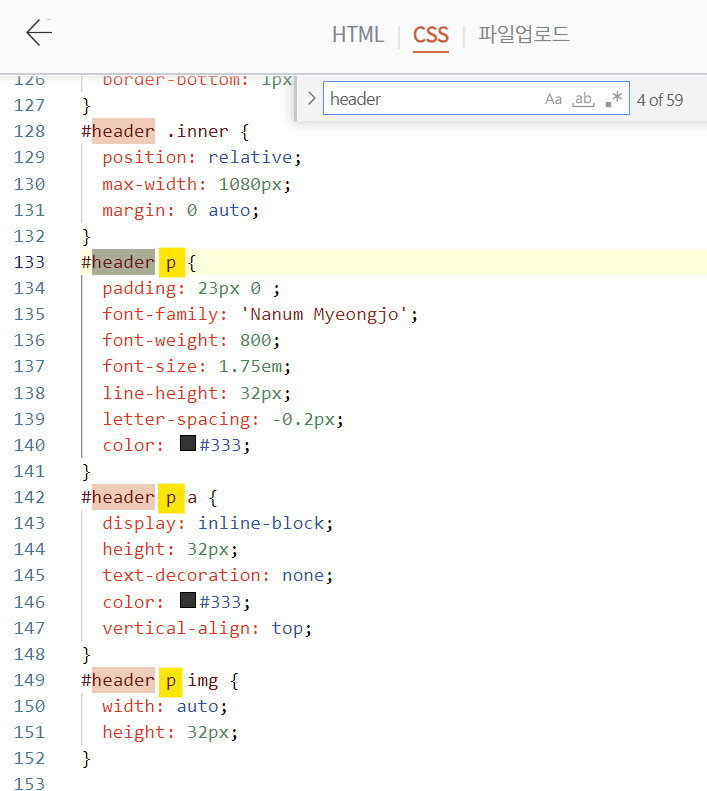Open the 파일업로드 tab
This screenshot has height=791, width=707.
tap(524, 34)
